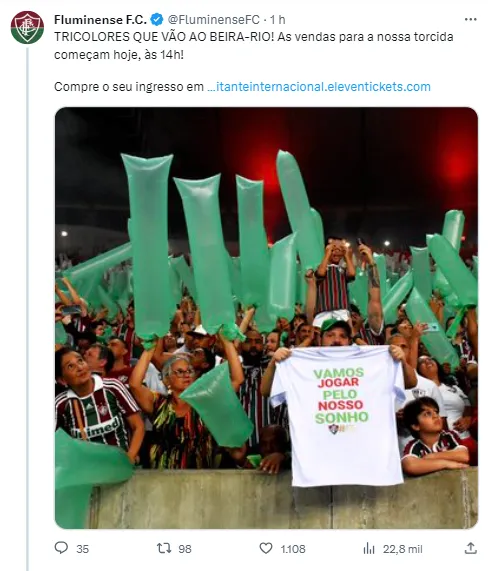Click the tweet text about Beira-Rio sales
The width and height of the screenshot is (488, 571).
tap(254, 46)
